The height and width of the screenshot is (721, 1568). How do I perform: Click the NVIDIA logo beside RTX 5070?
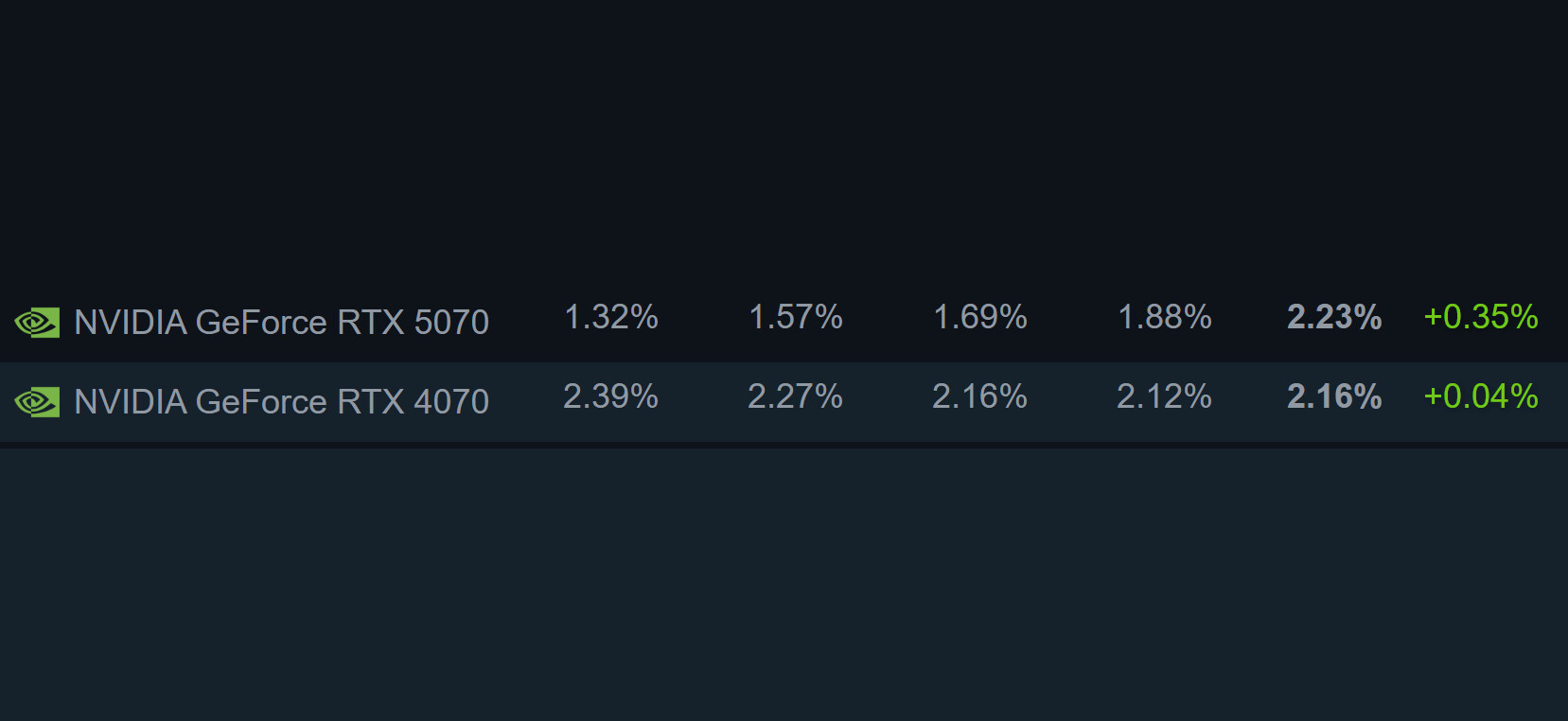click(37, 323)
